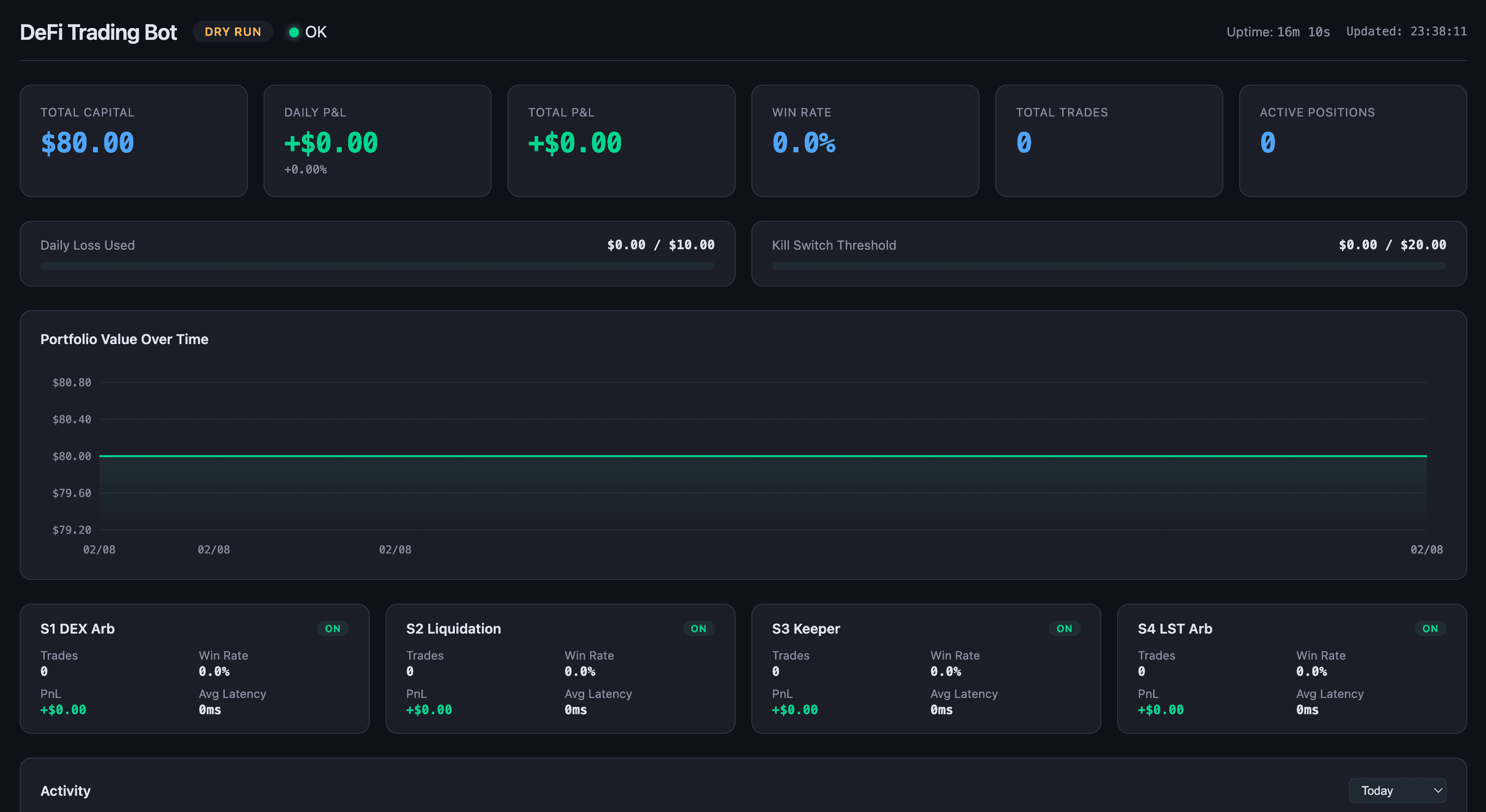The width and height of the screenshot is (1486, 812).
Task: Toggle the S2 Liquidation ON badge
Action: (x=699, y=629)
